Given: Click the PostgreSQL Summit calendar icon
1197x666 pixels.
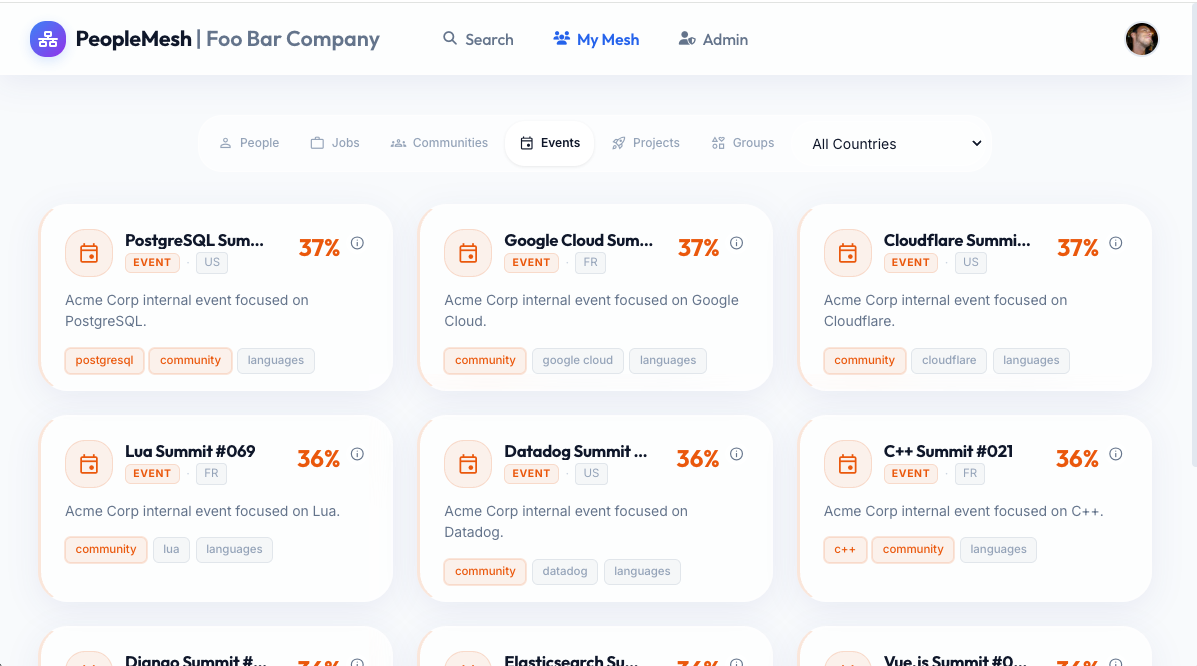Looking at the screenshot, I should (x=89, y=253).
